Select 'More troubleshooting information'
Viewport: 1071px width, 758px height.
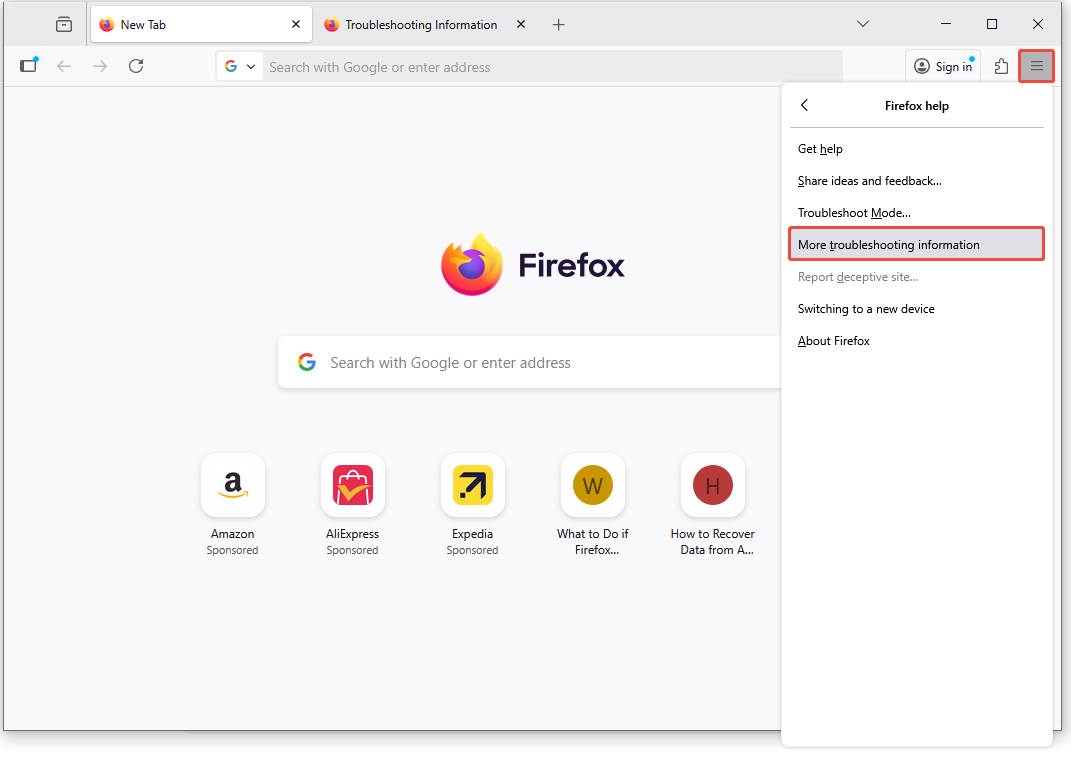click(x=915, y=244)
